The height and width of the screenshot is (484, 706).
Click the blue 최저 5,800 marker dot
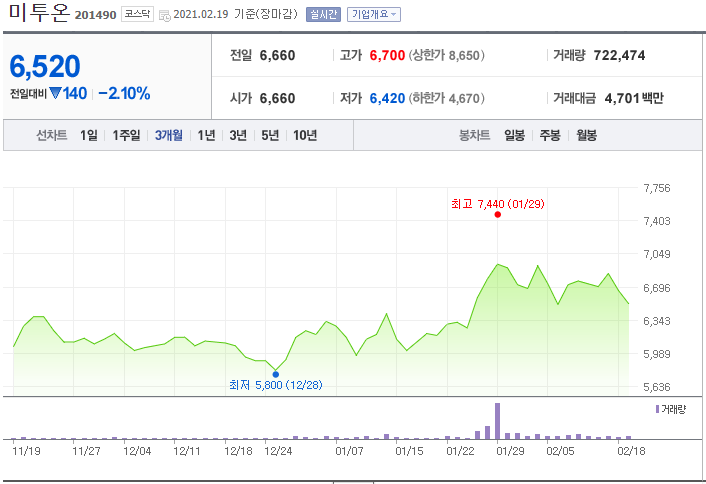[276, 374]
